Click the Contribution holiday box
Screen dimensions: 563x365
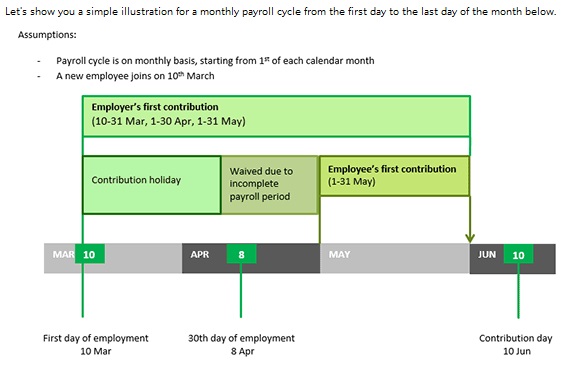tap(152, 185)
